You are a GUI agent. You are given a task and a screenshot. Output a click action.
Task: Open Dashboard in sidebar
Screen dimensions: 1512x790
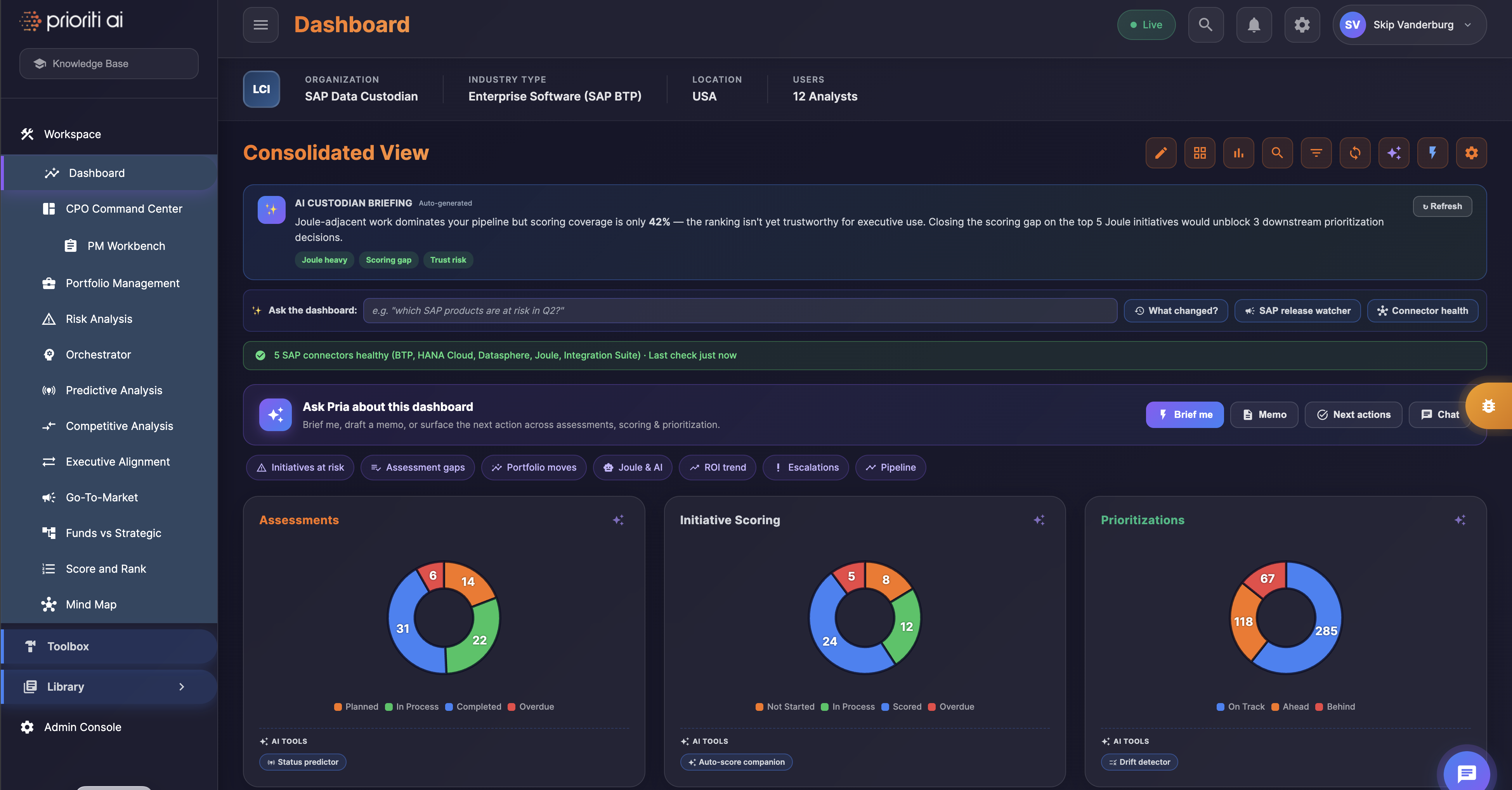109,173
